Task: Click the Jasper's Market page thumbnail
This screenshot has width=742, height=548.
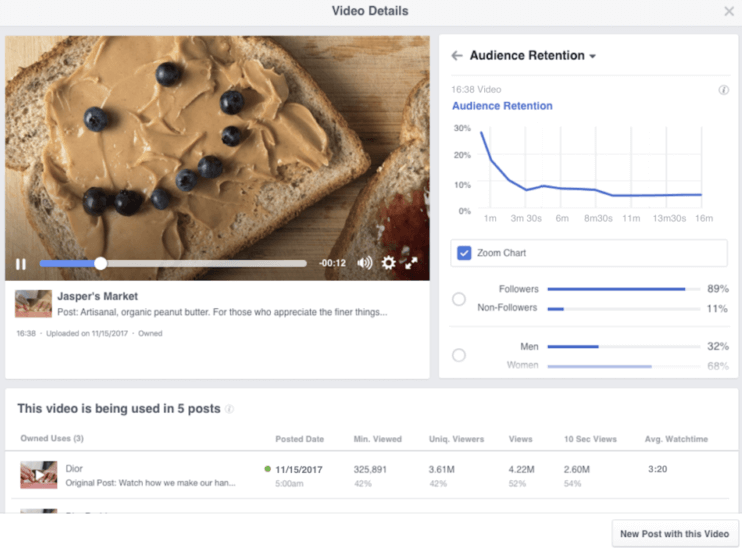Action: pos(33,304)
